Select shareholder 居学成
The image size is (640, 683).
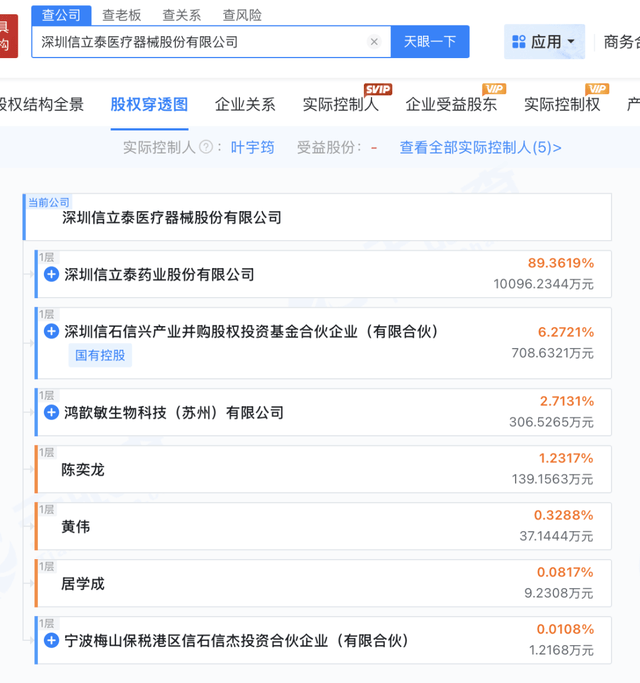pos(83,584)
